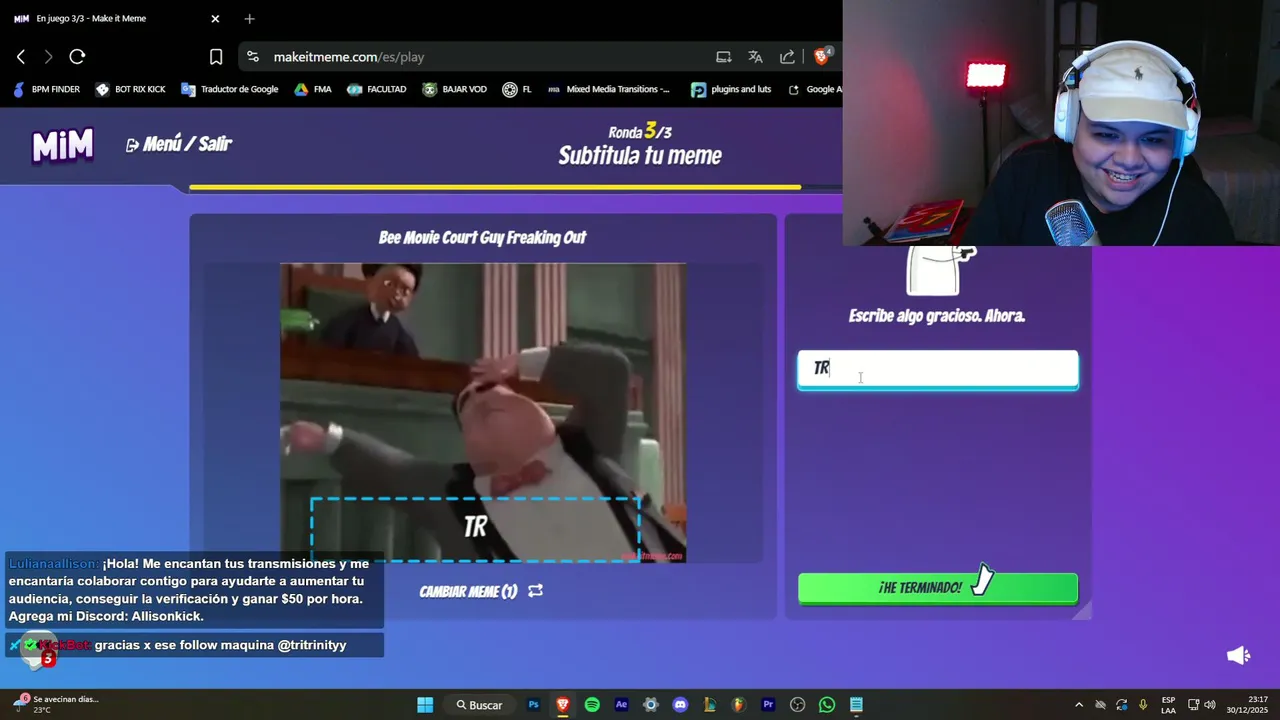Open Brave Shields lion icon

click(x=822, y=56)
